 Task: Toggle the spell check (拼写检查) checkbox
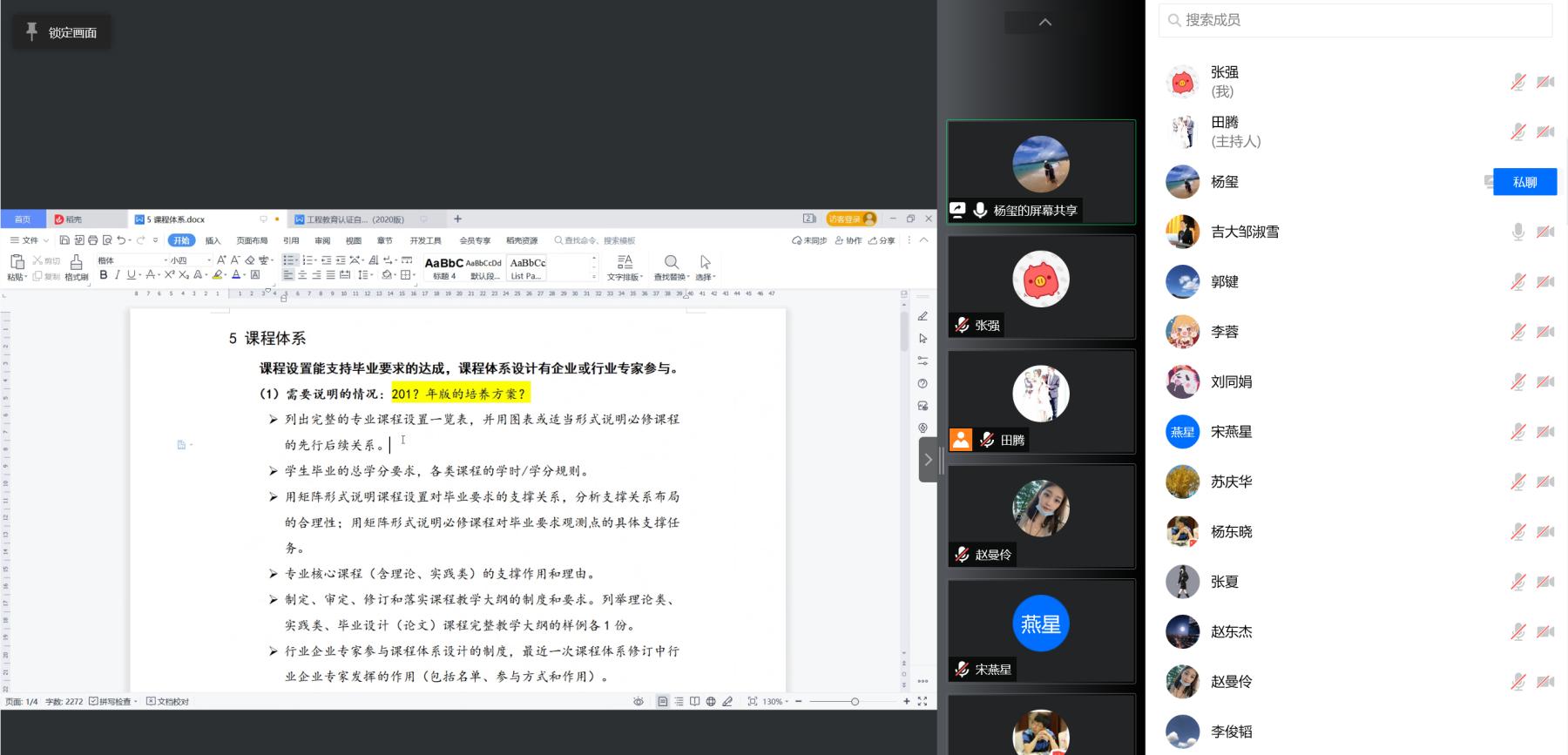pyautogui.click(x=93, y=702)
